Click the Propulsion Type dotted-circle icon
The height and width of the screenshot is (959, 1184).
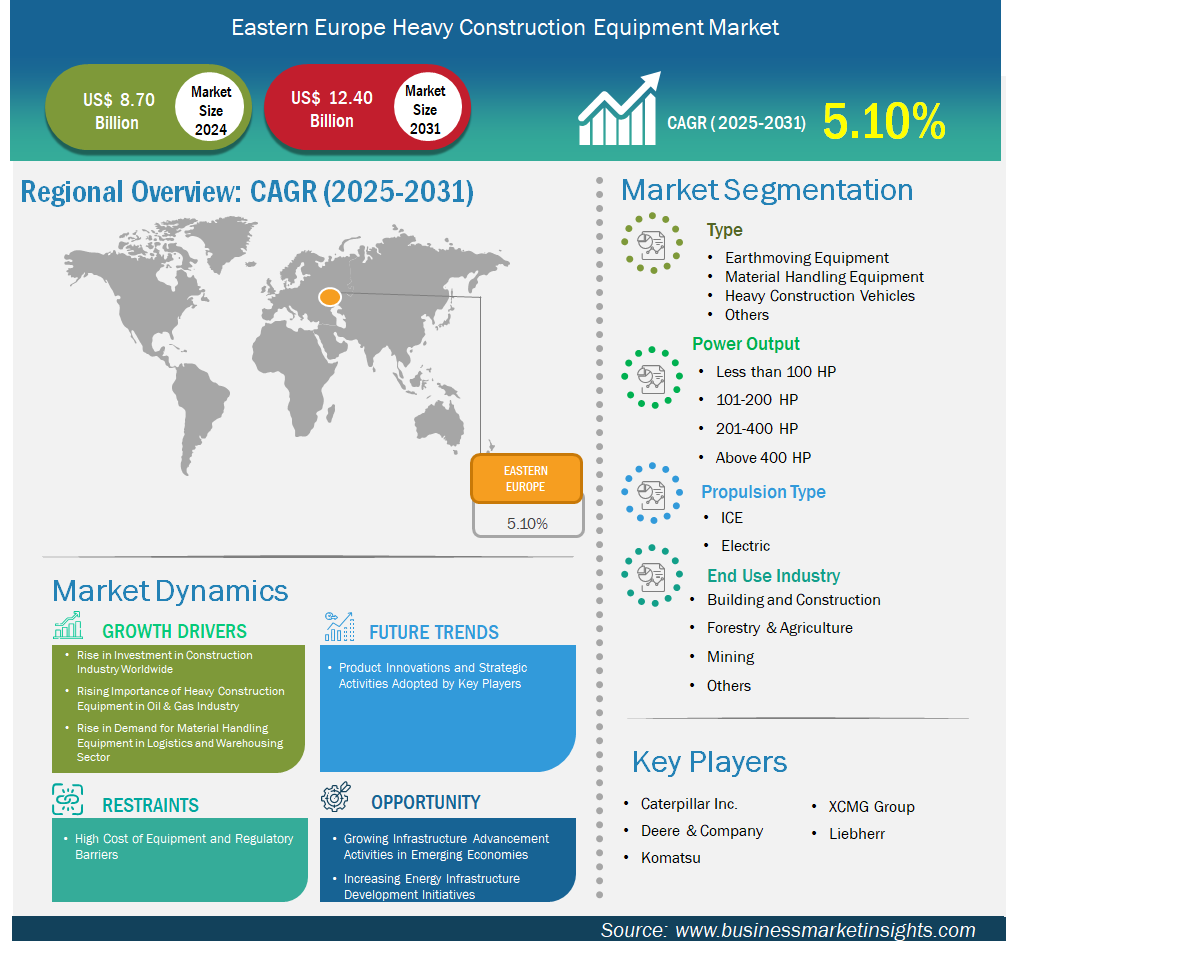pyautogui.click(x=652, y=494)
